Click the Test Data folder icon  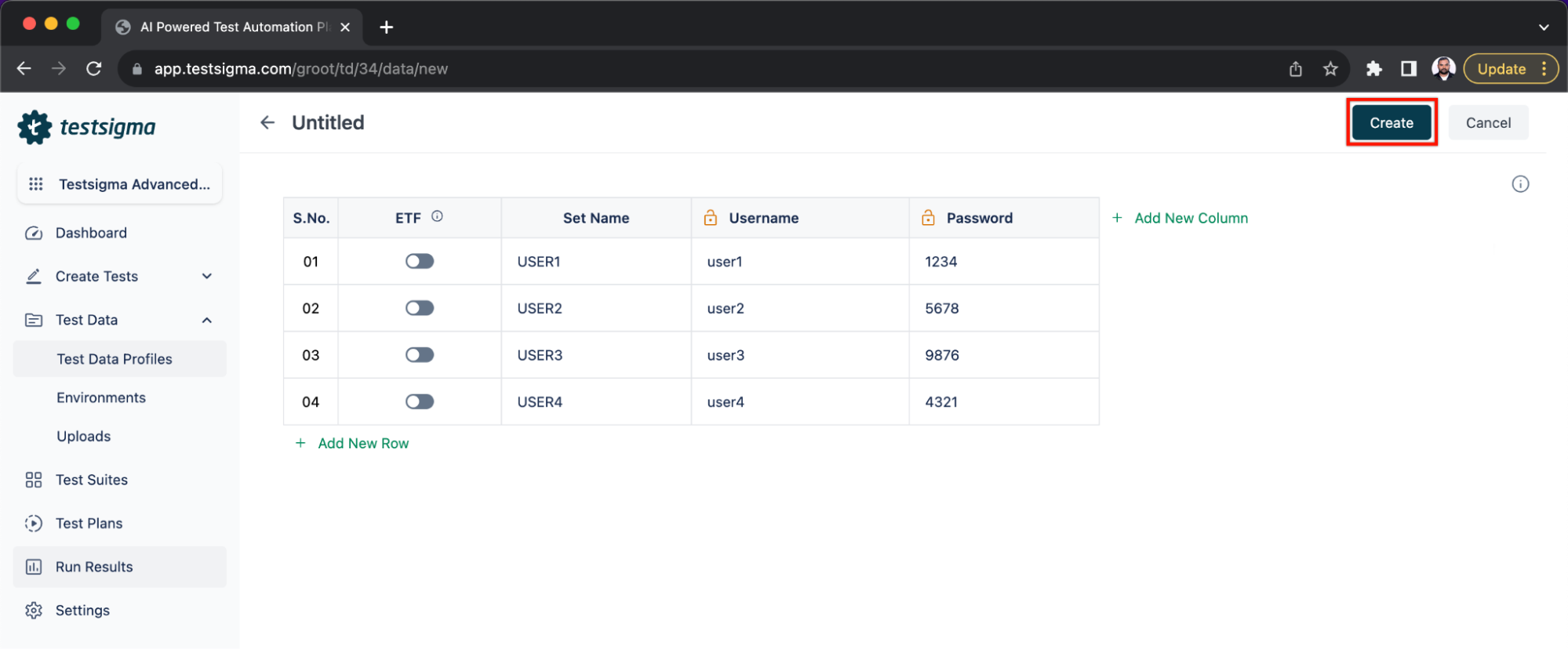[34, 320]
